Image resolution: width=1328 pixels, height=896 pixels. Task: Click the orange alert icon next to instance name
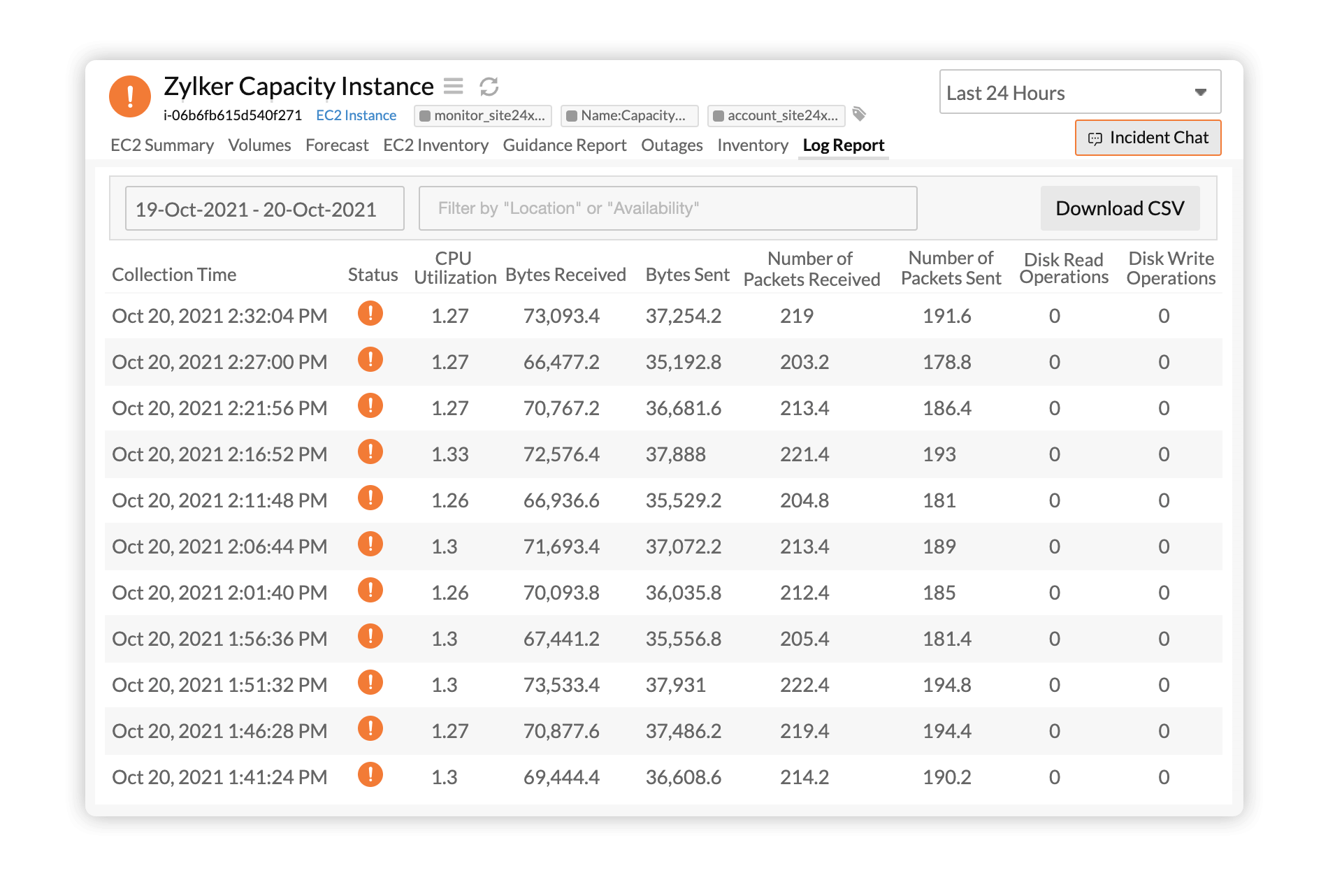click(x=129, y=96)
